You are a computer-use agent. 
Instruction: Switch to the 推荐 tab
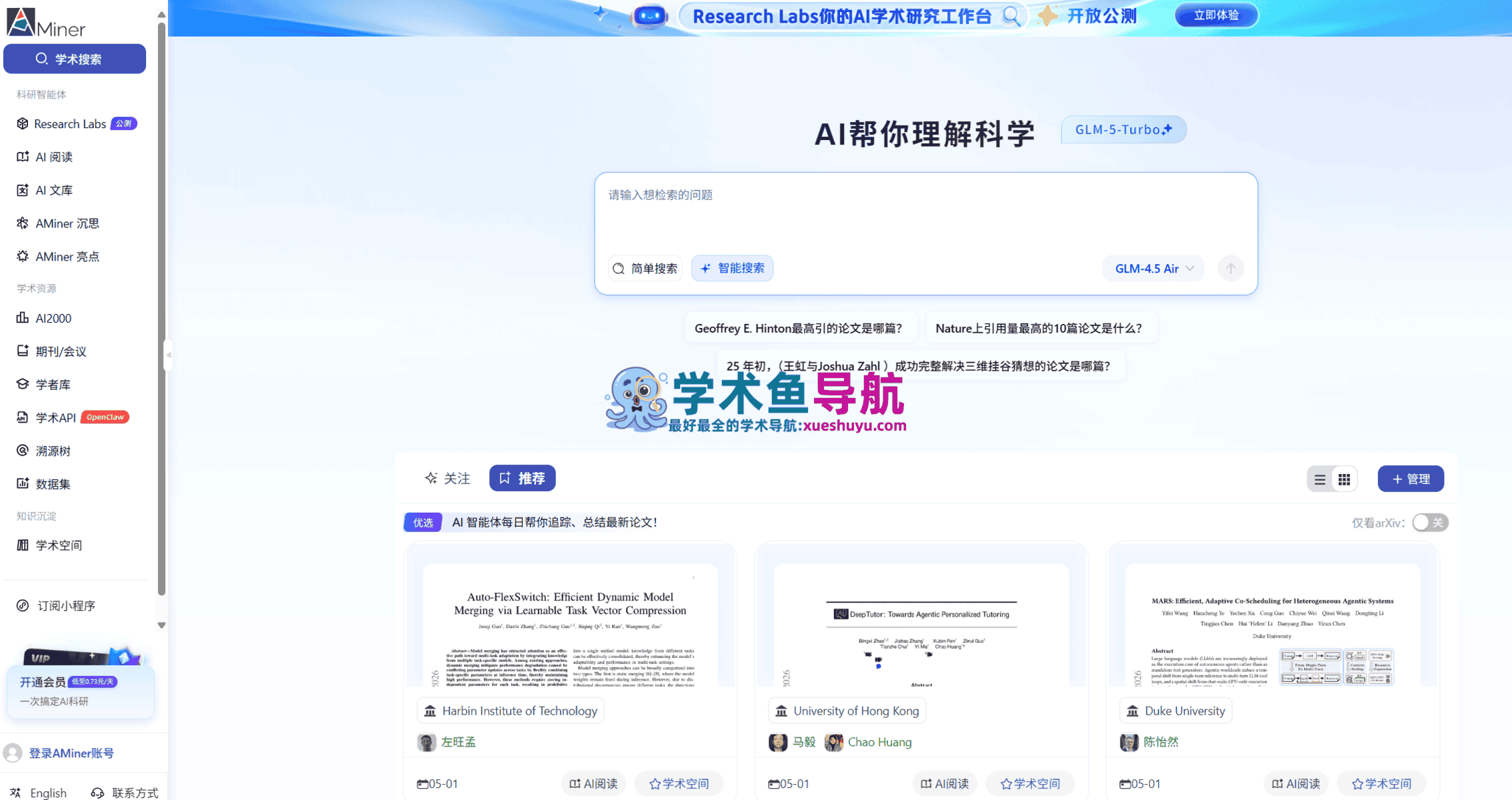(522, 478)
